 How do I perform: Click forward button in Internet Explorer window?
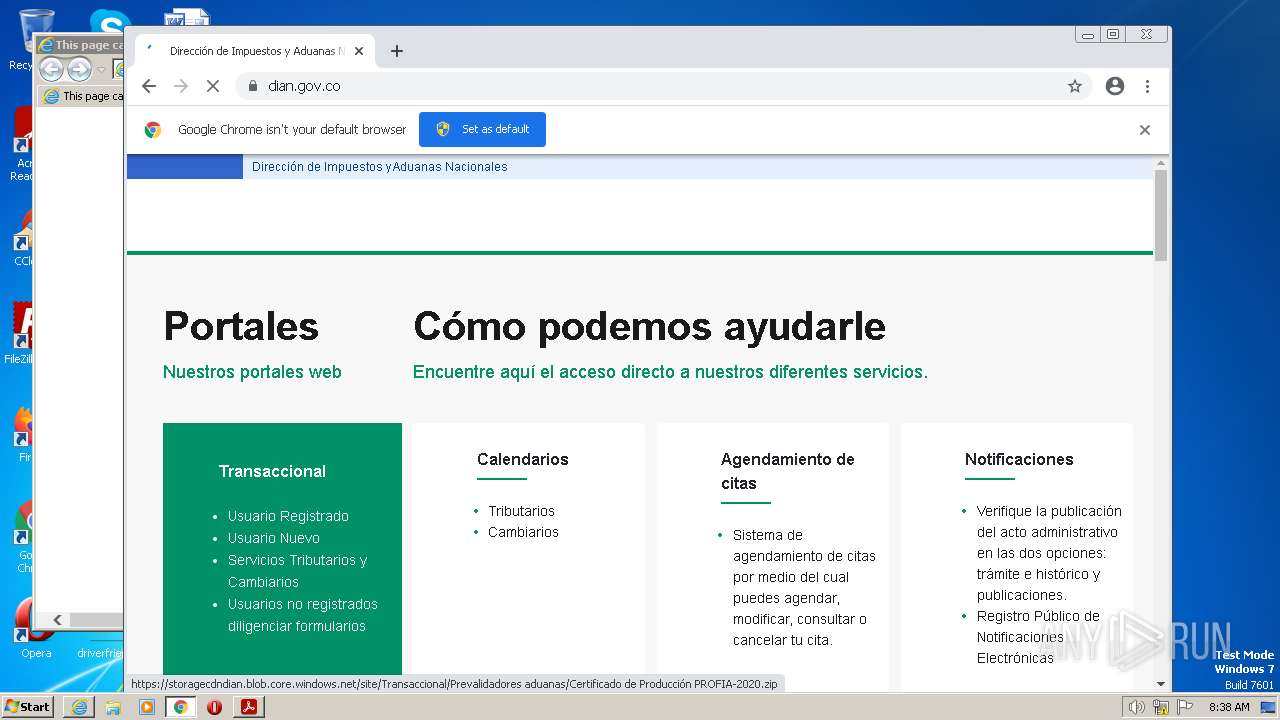[79, 69]
